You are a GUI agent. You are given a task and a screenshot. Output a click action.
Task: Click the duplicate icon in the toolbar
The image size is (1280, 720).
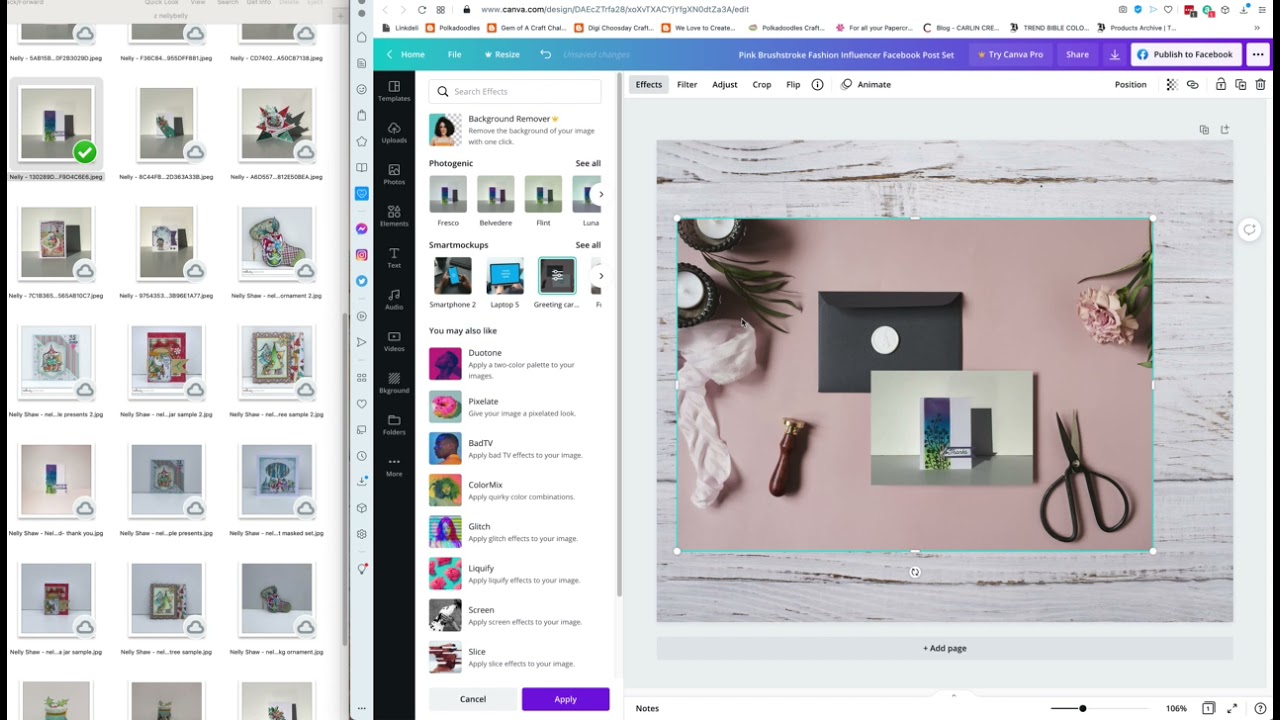click(x=1240, y=84)
